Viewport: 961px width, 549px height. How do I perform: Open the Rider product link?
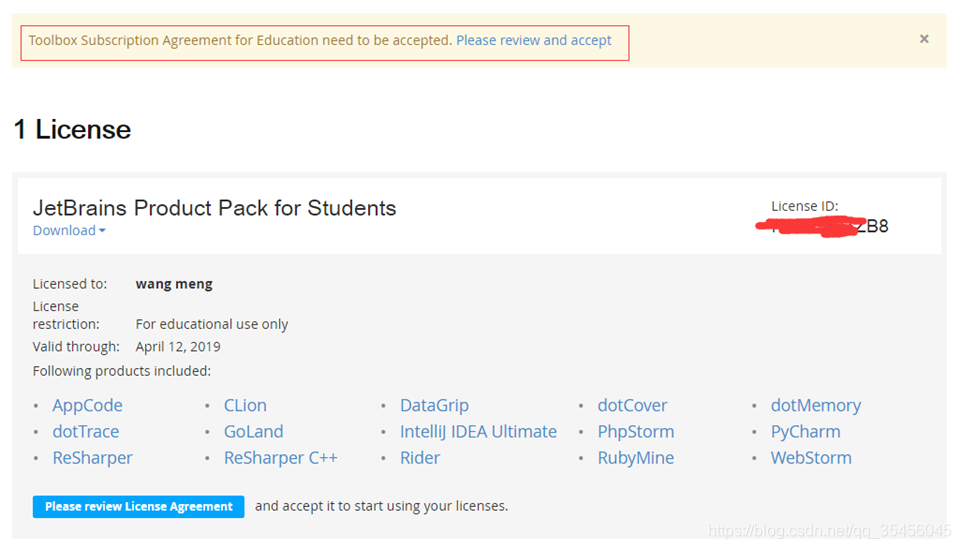(x=419, y=458)
